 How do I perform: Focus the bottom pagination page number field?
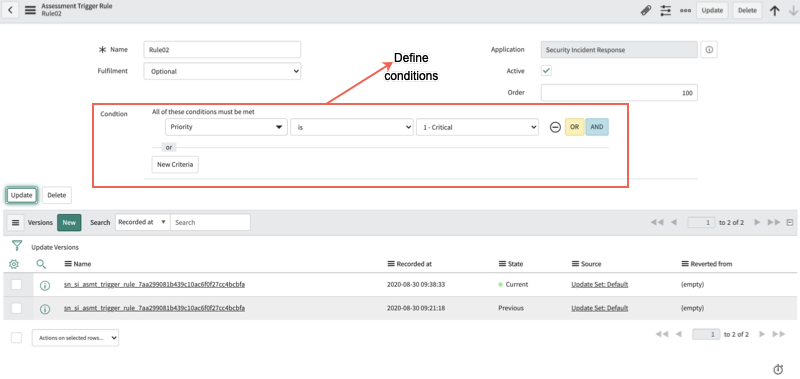coord(706,334)
